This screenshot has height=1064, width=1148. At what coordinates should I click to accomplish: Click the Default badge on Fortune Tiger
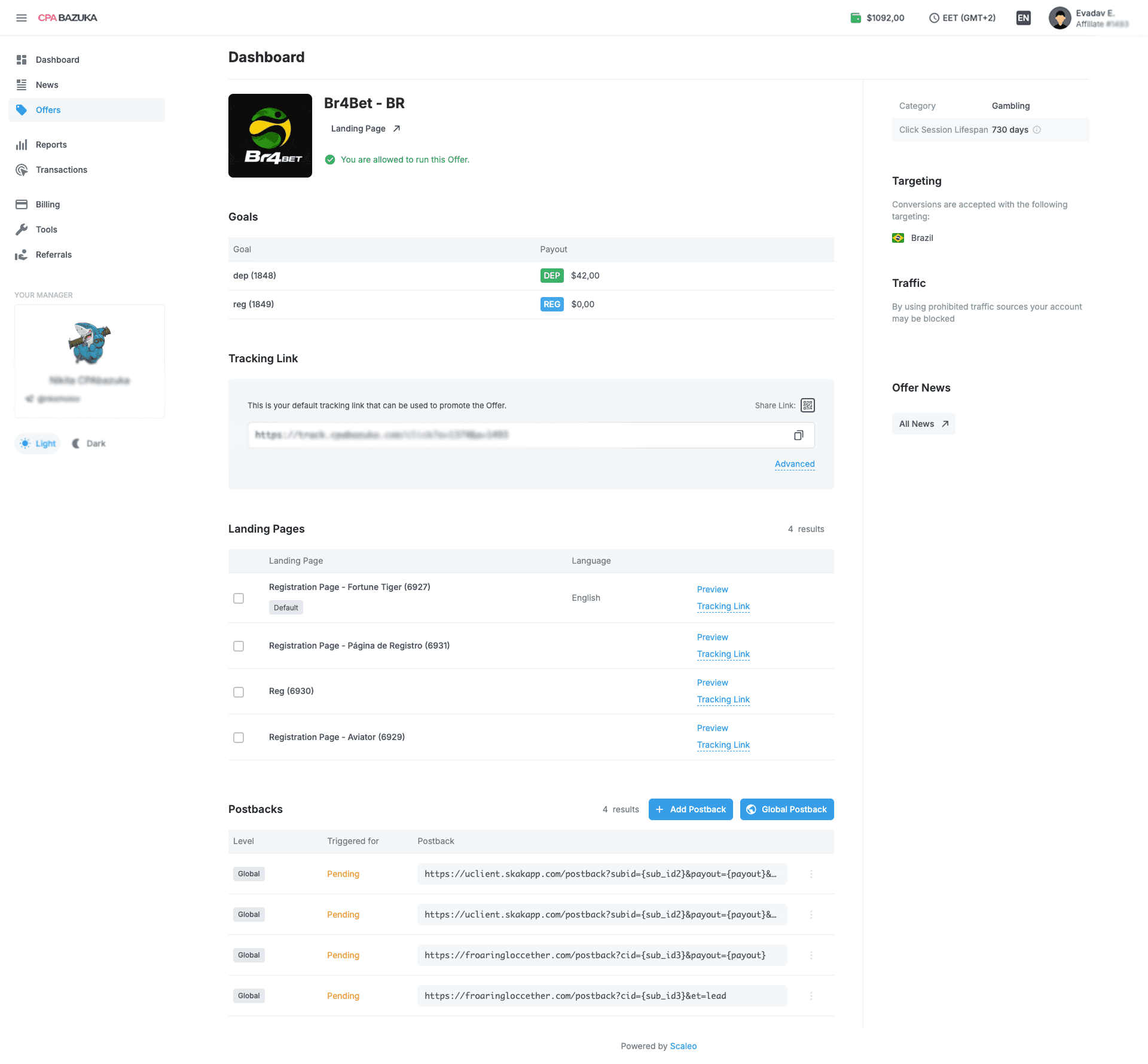point(286,608)
